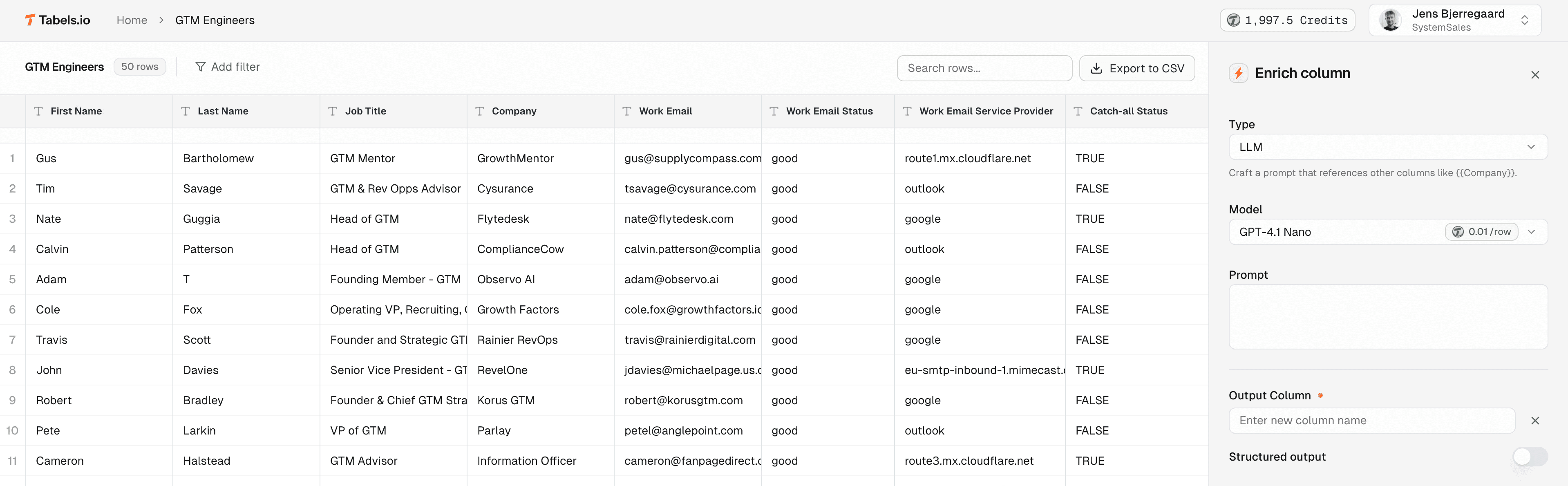Close the Enrich column panel
The width and height of the screenshot is (1568, 486).
pos(1534,75)
